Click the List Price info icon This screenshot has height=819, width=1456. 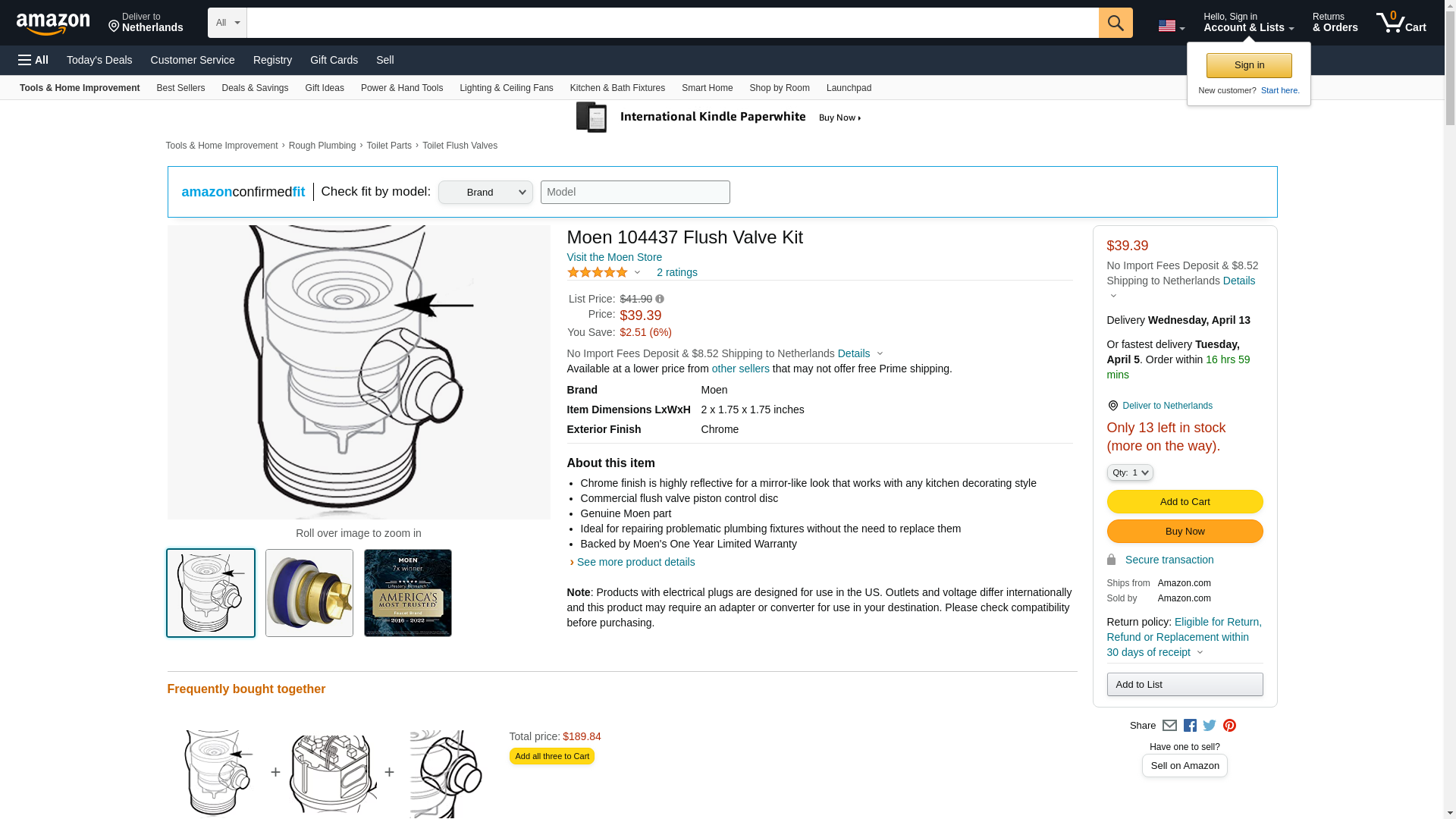point(660,300)
